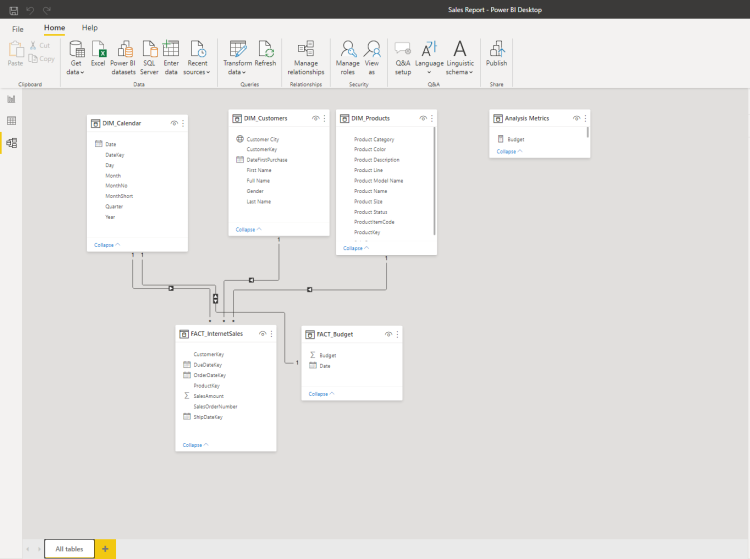This screenshot has width=750, height=559.
Task: Select the Home ribbon tab
Action: (55, 28)
